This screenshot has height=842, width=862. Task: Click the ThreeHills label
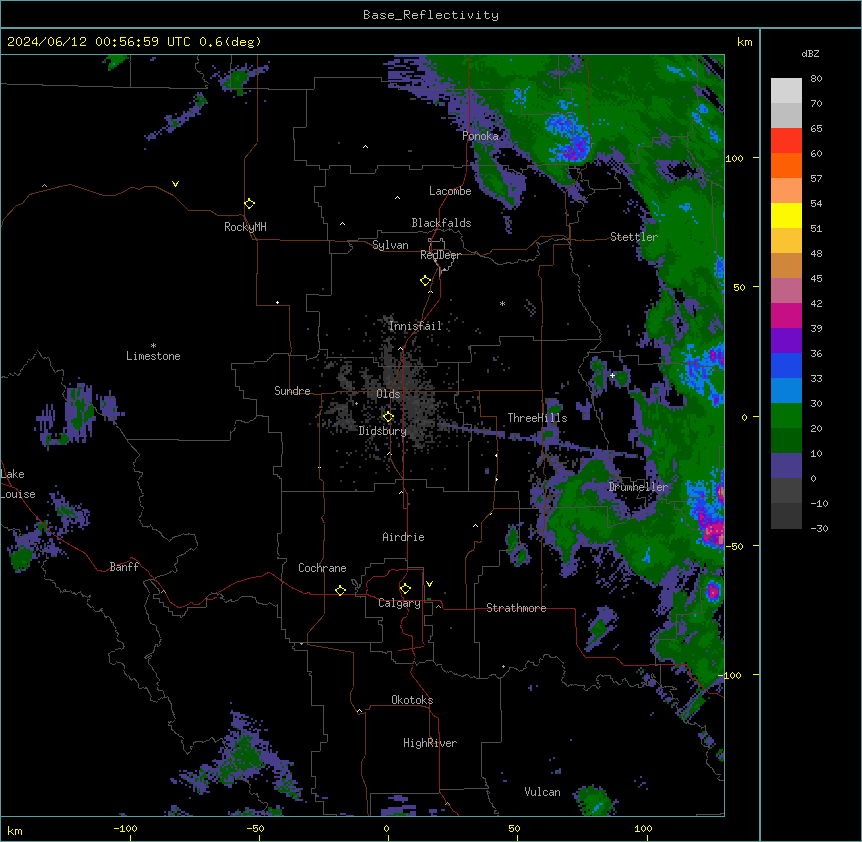pyautogui.click(x=537, y=418)
